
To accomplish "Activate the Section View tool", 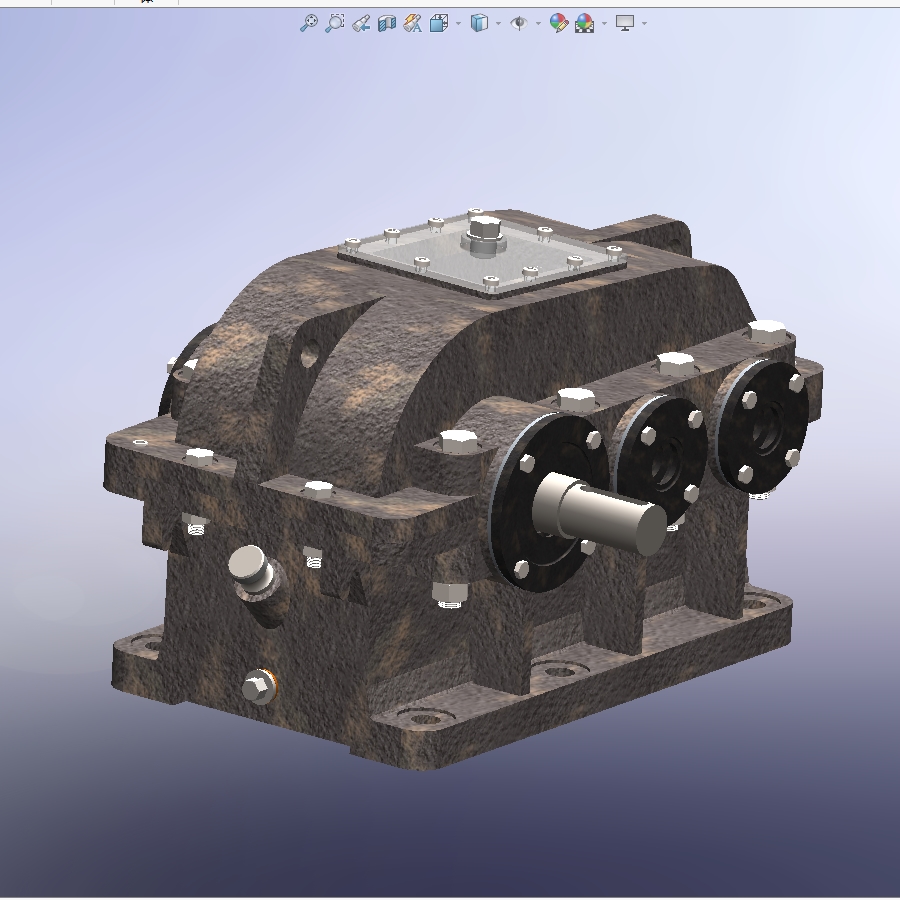I will (x=387, y=24).
